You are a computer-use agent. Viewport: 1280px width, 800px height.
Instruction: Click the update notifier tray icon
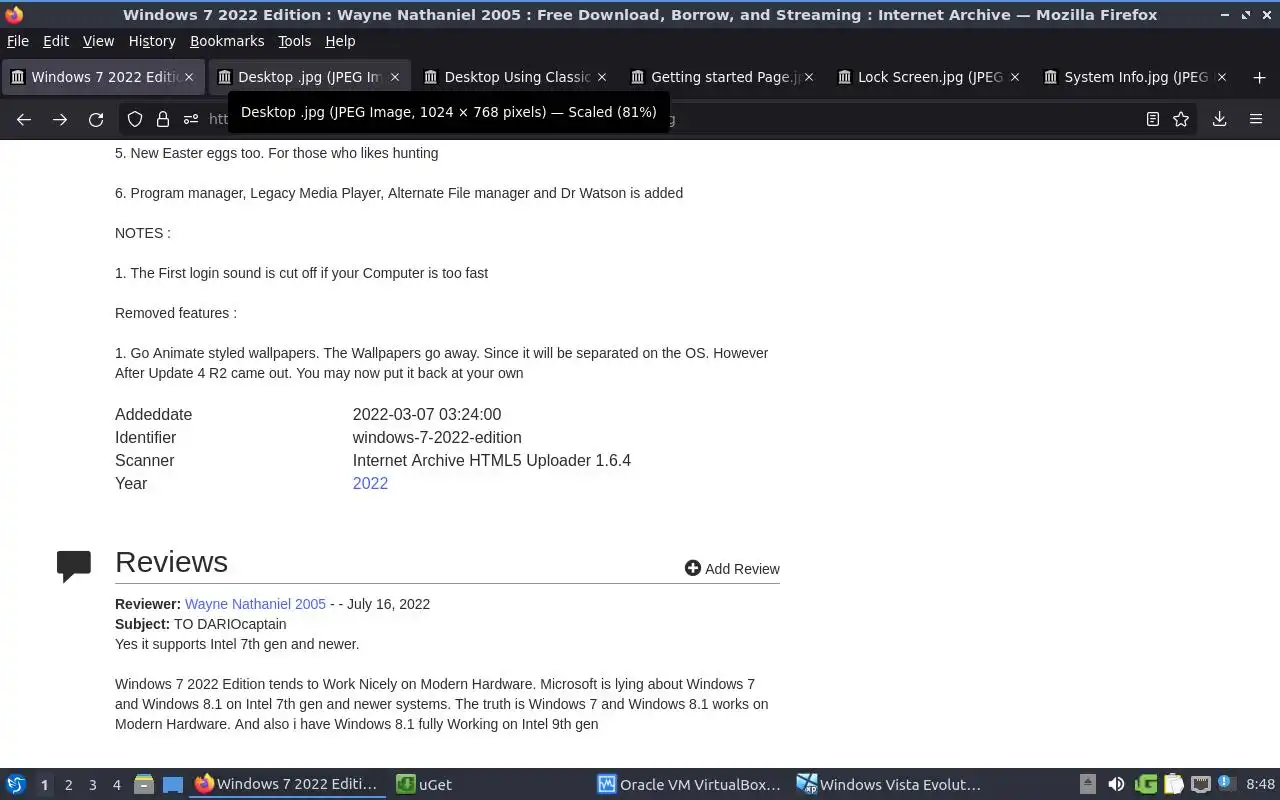(1225, 784)
